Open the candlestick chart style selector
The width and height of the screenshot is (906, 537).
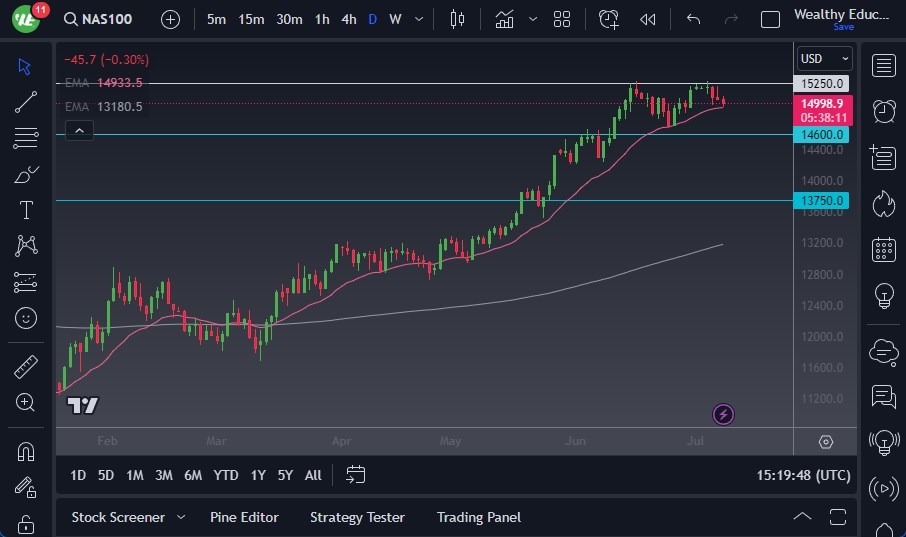click(x=457, y=19)
